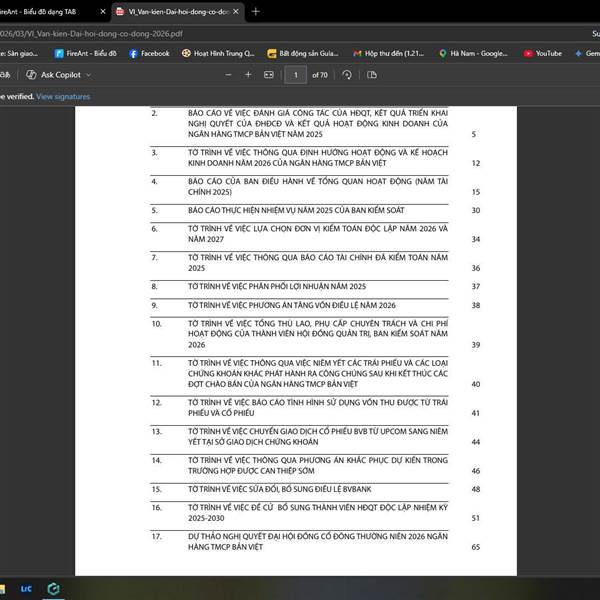The image size is (600, 600).
Task: Zoom in the PDF
Action: tap(248, 75)
